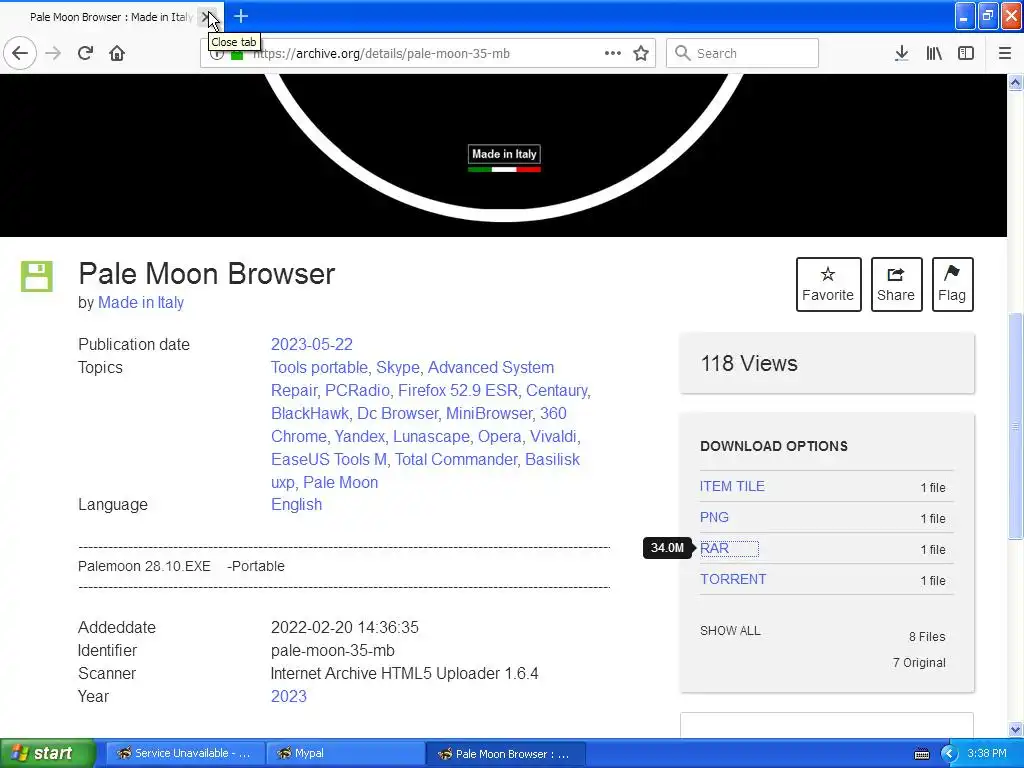Open the Skype topic link
Viewport: 1024px width, 768px height.
click(x=398, y=367)
